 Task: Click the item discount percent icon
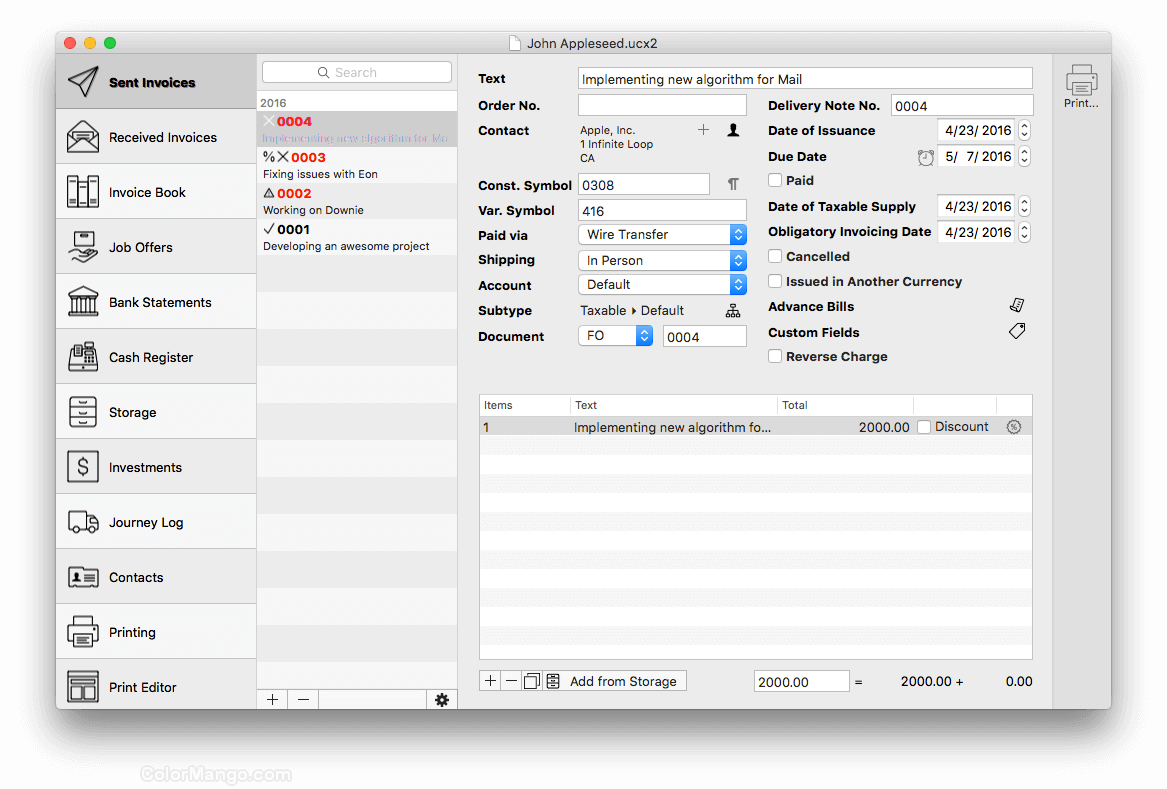[1014, 427]
